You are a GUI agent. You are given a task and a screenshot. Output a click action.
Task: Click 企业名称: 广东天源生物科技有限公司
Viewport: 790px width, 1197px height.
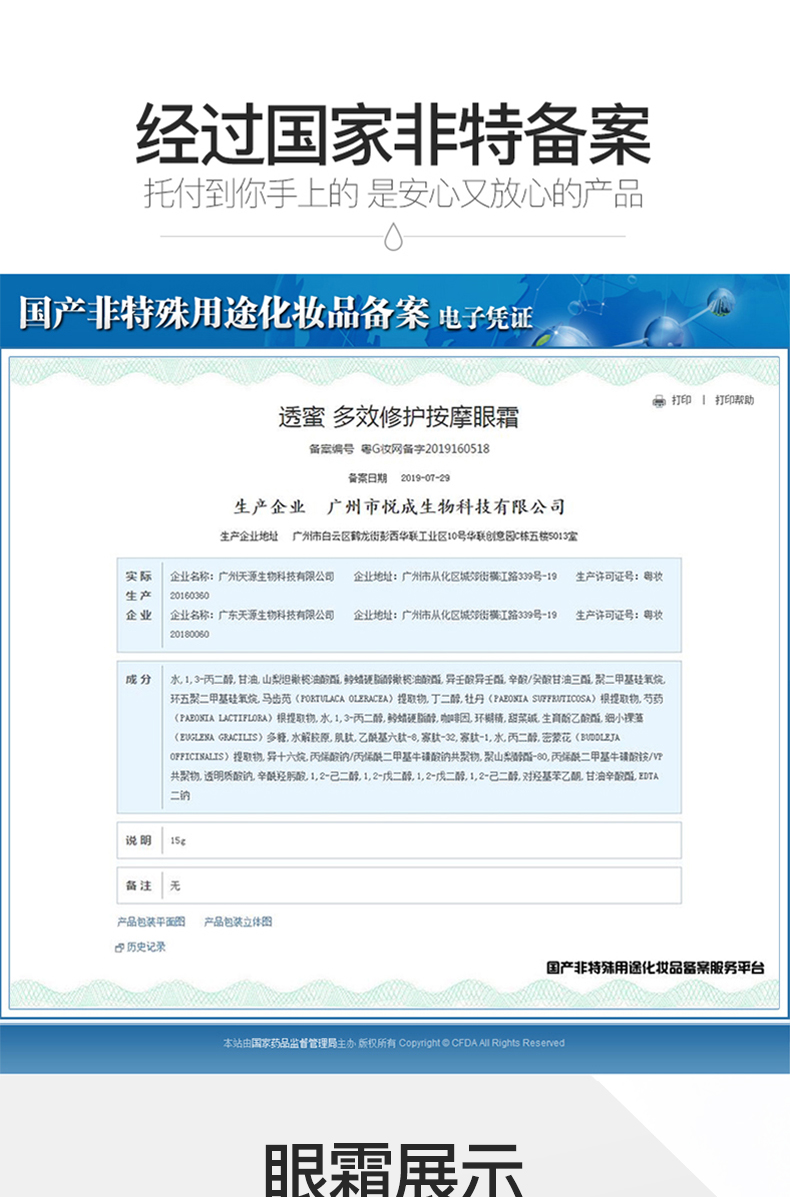(252, 615)
